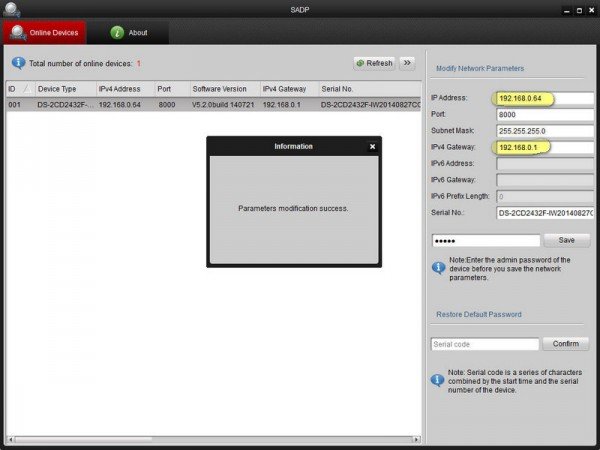Click the Serial No. column header

click(x=370, y=89)
